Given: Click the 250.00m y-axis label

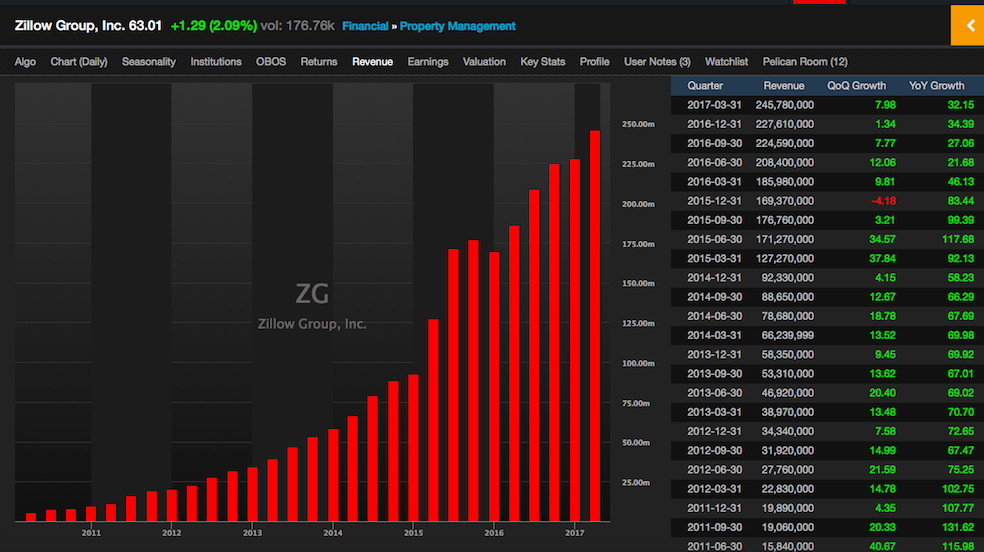Looking at the screenshot, I should pos(638,124).
